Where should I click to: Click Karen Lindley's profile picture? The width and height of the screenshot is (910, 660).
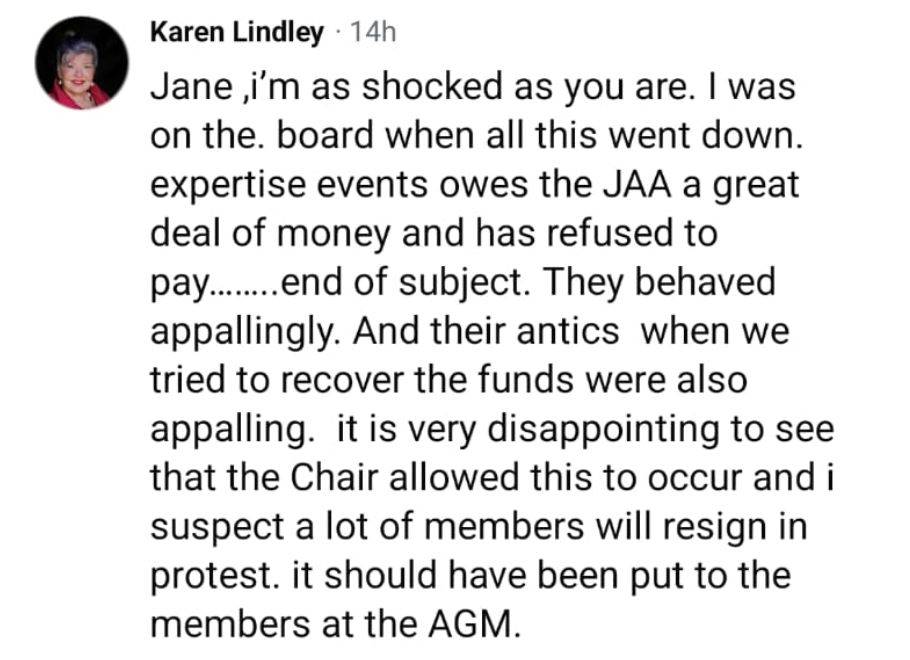click(x=82, y=63)
